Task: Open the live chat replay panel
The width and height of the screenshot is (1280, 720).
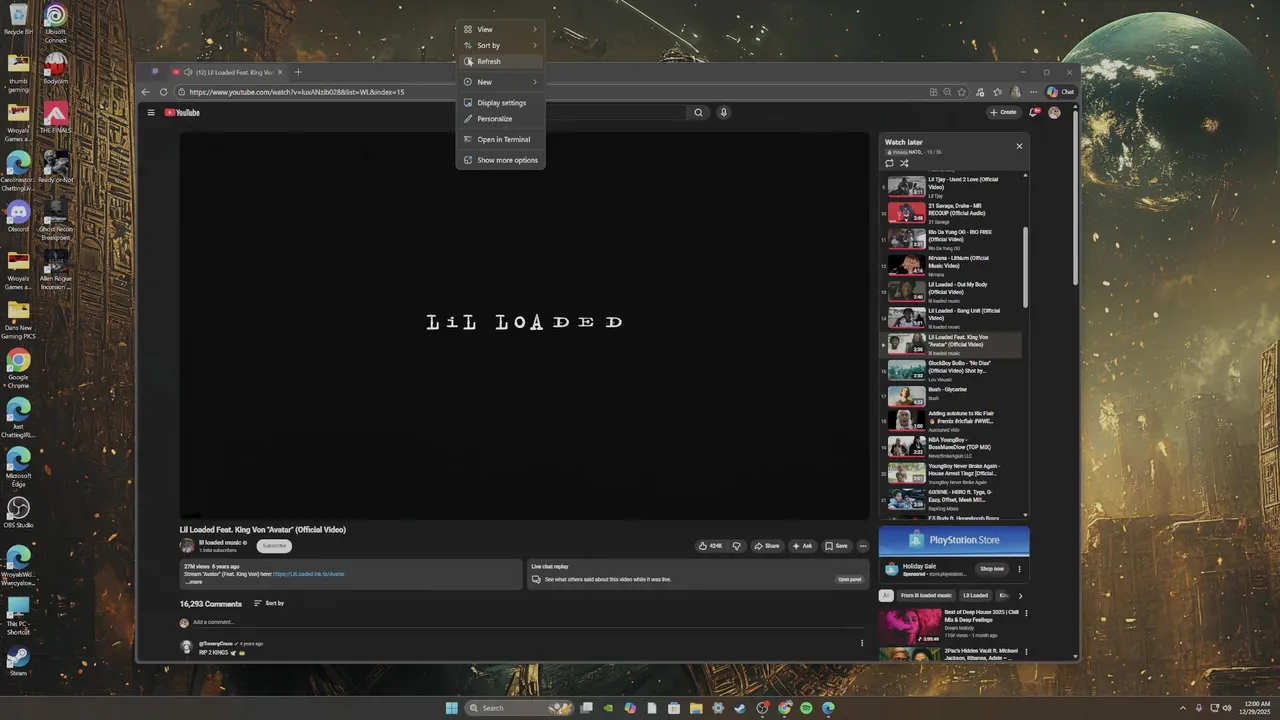Action: point(849,579)
